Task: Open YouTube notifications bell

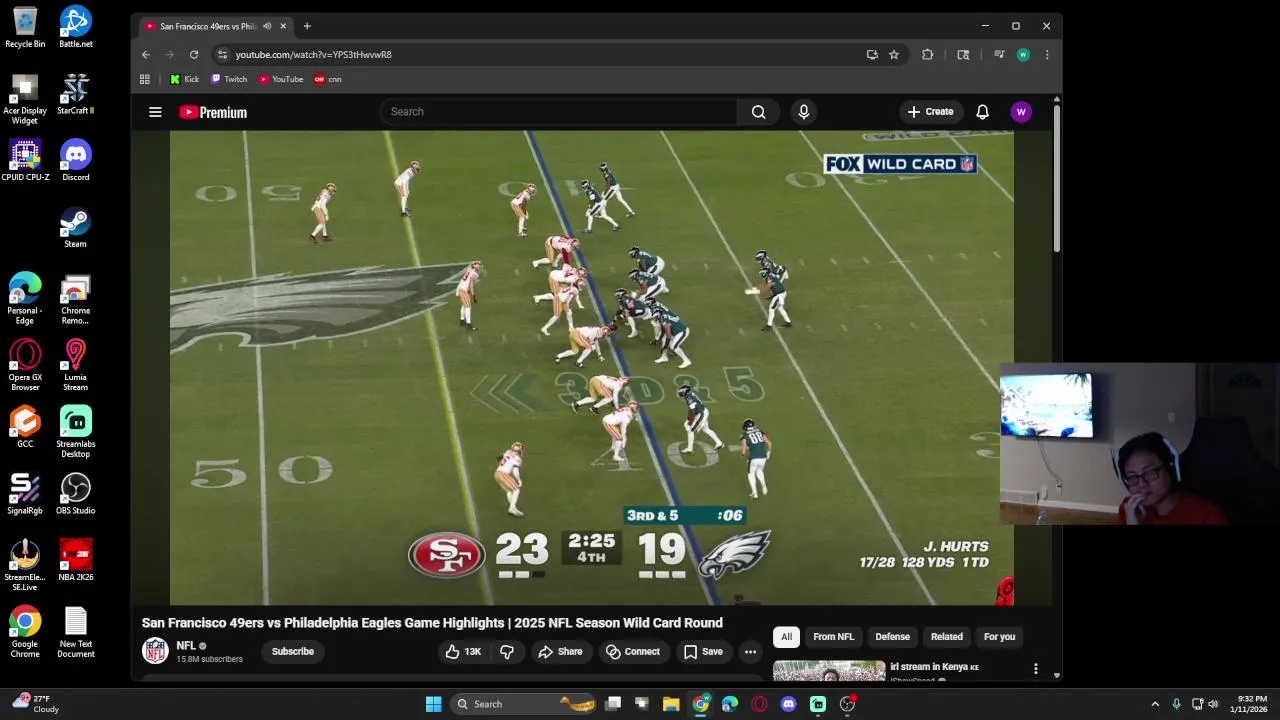Action: tap(982, 112)
